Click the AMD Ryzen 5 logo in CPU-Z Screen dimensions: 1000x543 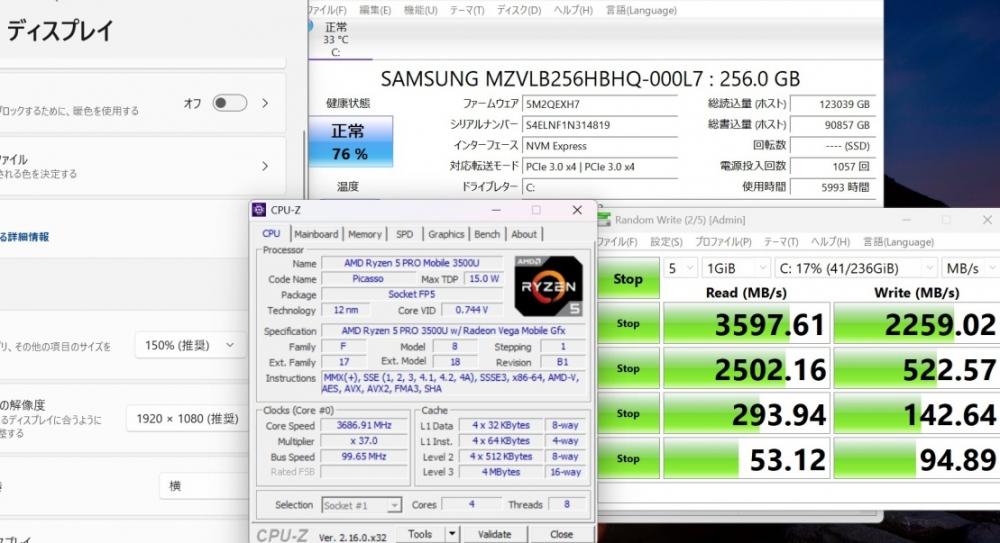549,286
